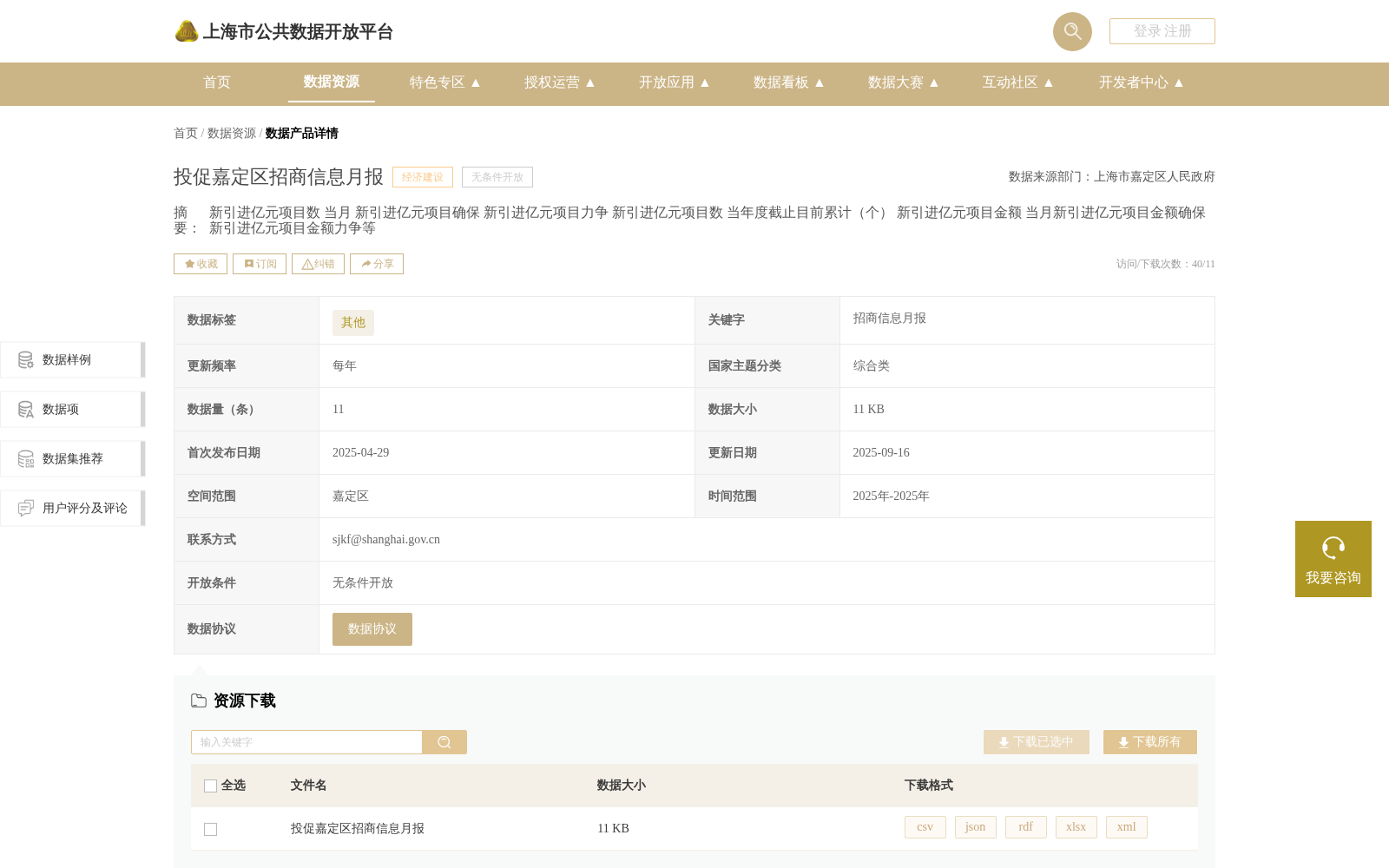Click the 无条件开放 tag near title
This screenshot has height=868, width=1389.
pos(497,177)
